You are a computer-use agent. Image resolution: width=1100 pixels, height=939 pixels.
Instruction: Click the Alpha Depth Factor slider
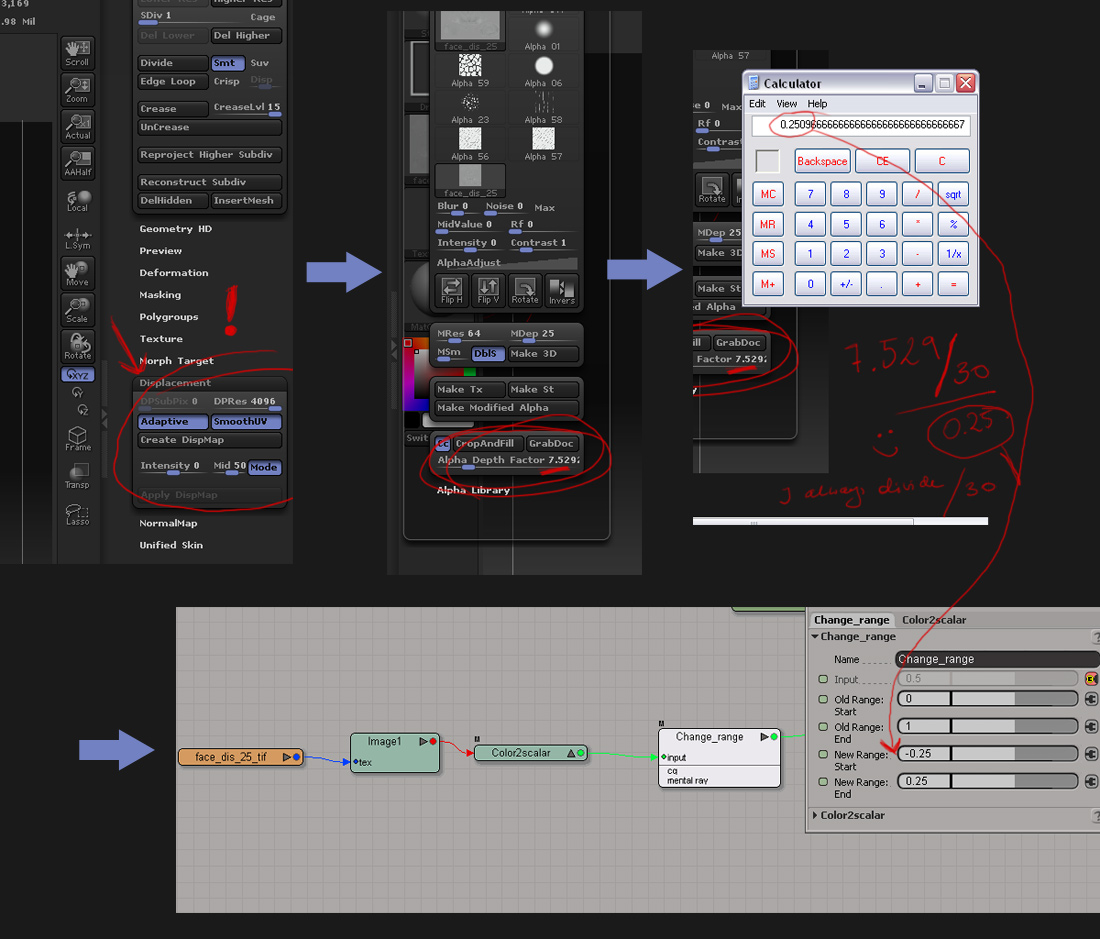point(506,461)
